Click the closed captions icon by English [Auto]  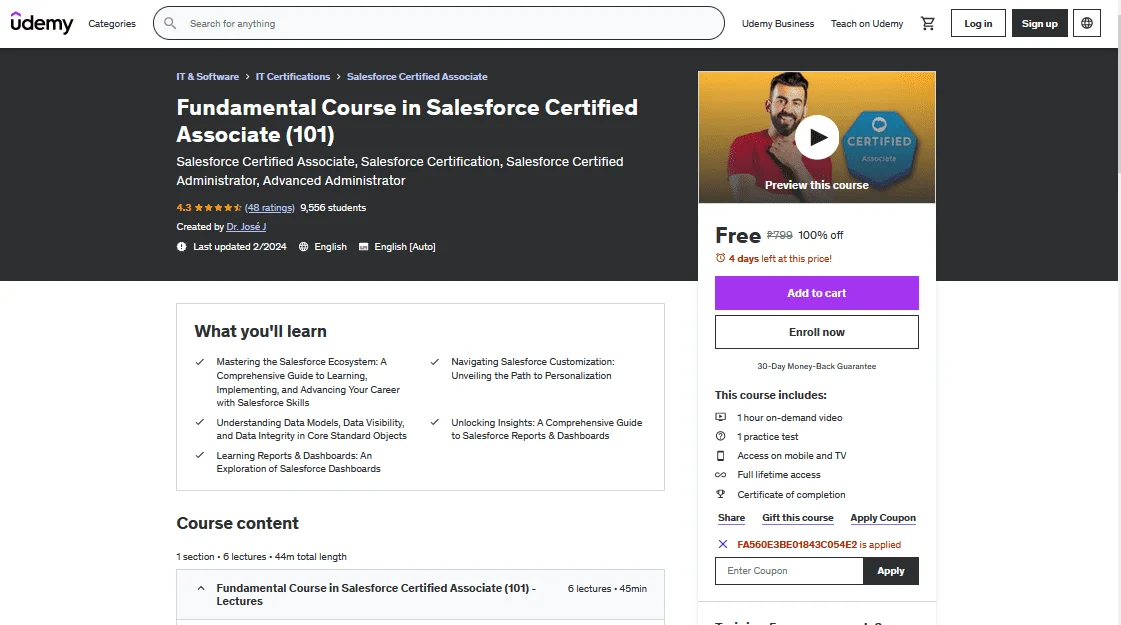364,247
